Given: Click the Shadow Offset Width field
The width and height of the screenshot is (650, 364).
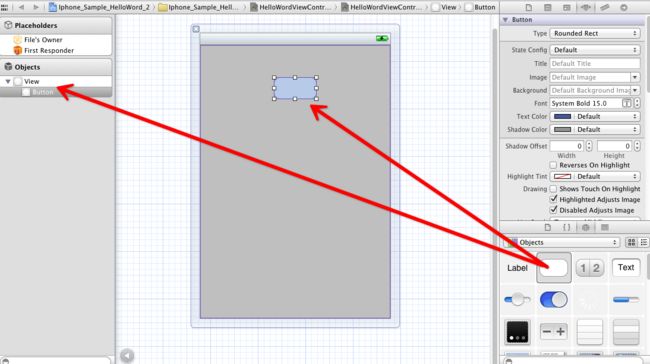Looking at the screenshot, I should pyautogui.click(x=567, y=146).
